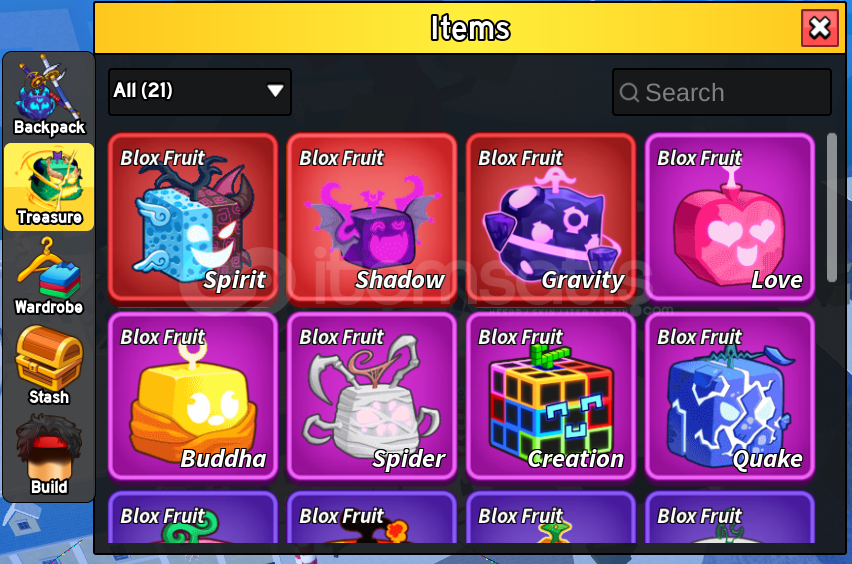852x564 pixels.
Task: Click the items list scrollbar
Action: (x=831, y=208)
